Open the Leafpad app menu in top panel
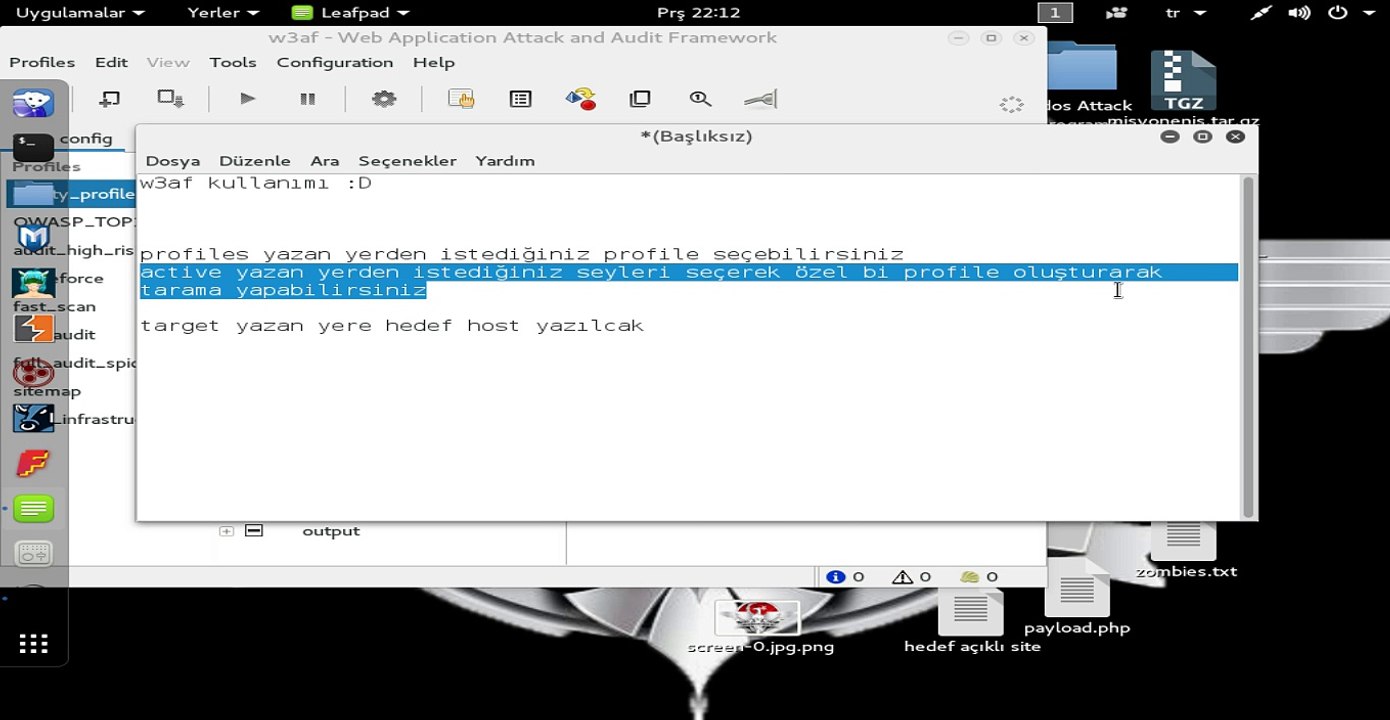 [x=350, y=13]
